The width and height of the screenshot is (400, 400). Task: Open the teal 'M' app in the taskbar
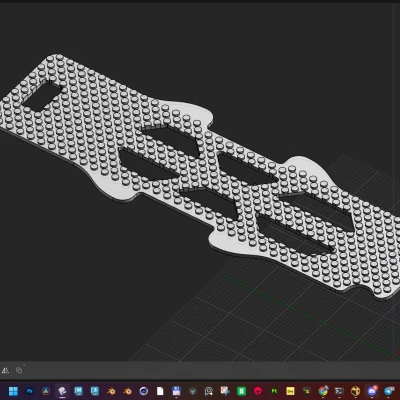click(78, 391)
